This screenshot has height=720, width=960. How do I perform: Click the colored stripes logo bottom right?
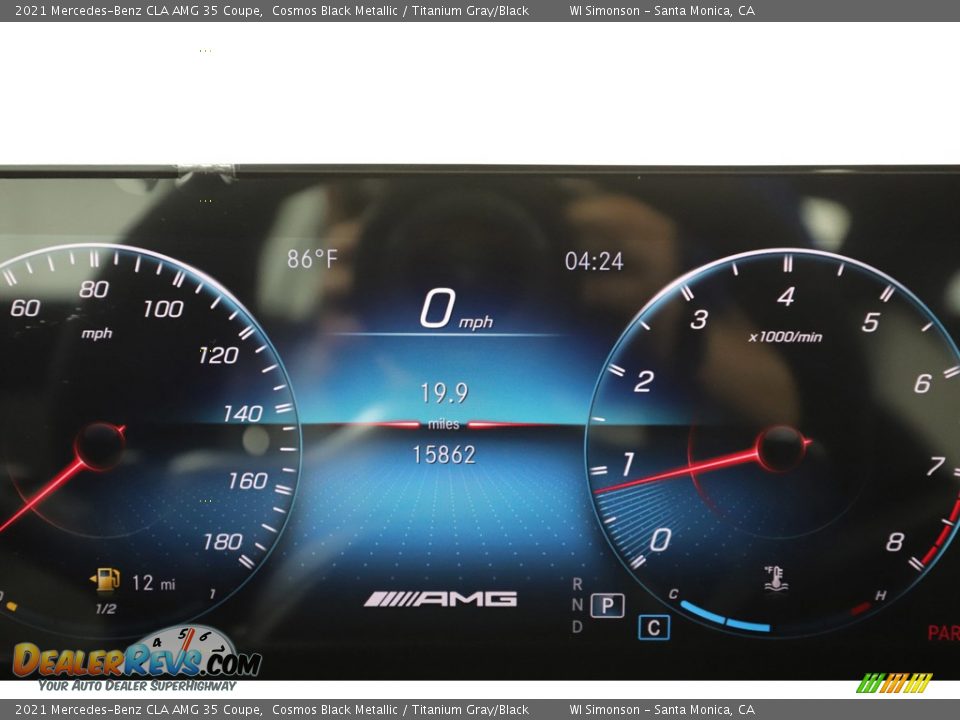(x=894, y=683)
